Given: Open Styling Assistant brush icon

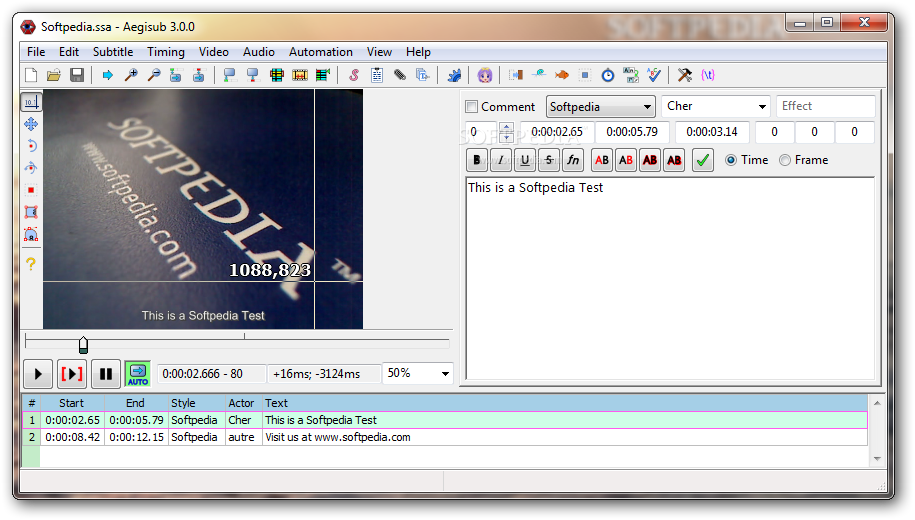Looking at the screenshot, I should click(x=539, y=75).
